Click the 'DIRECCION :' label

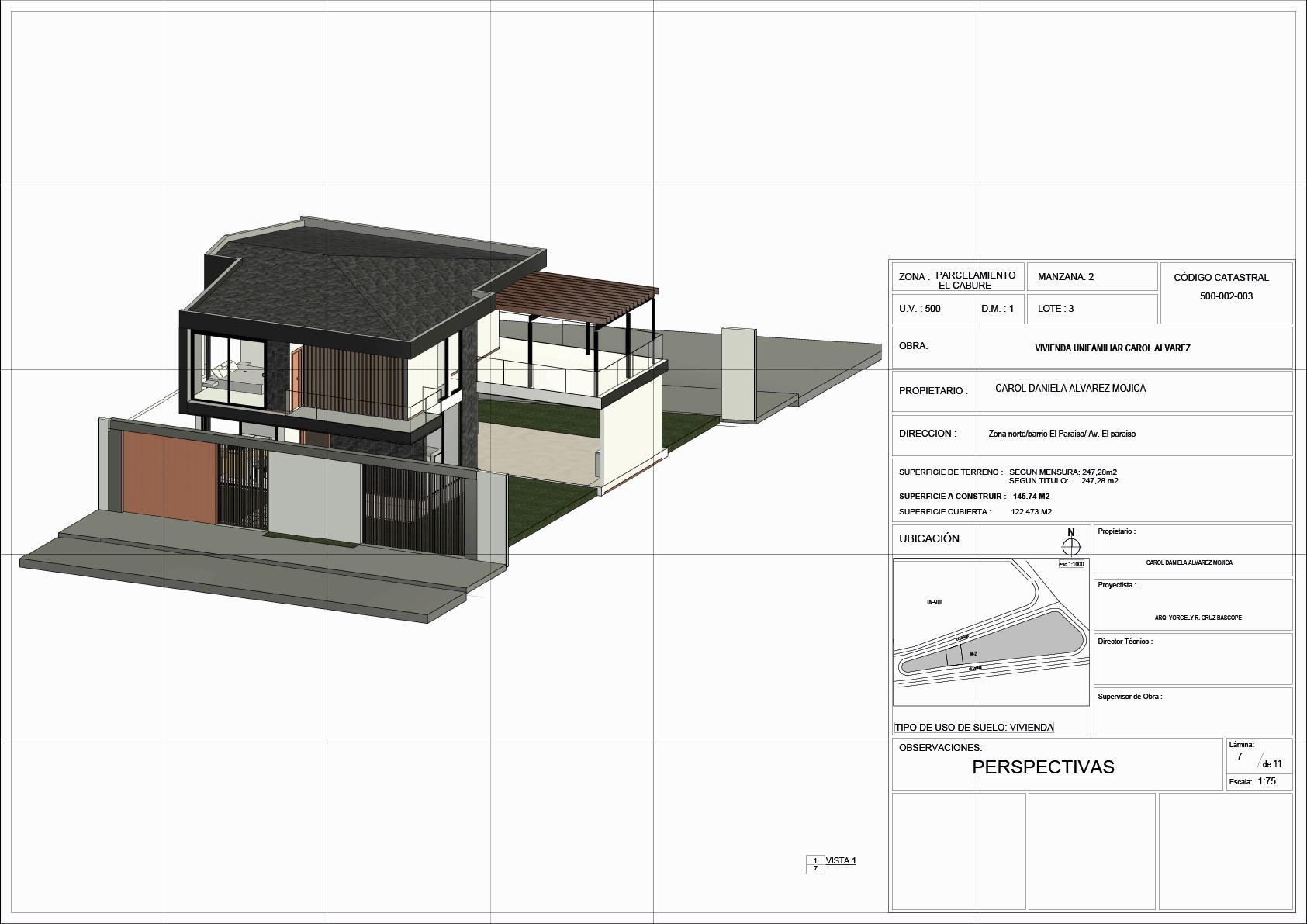pyautogui.click(x=928, y=434)
